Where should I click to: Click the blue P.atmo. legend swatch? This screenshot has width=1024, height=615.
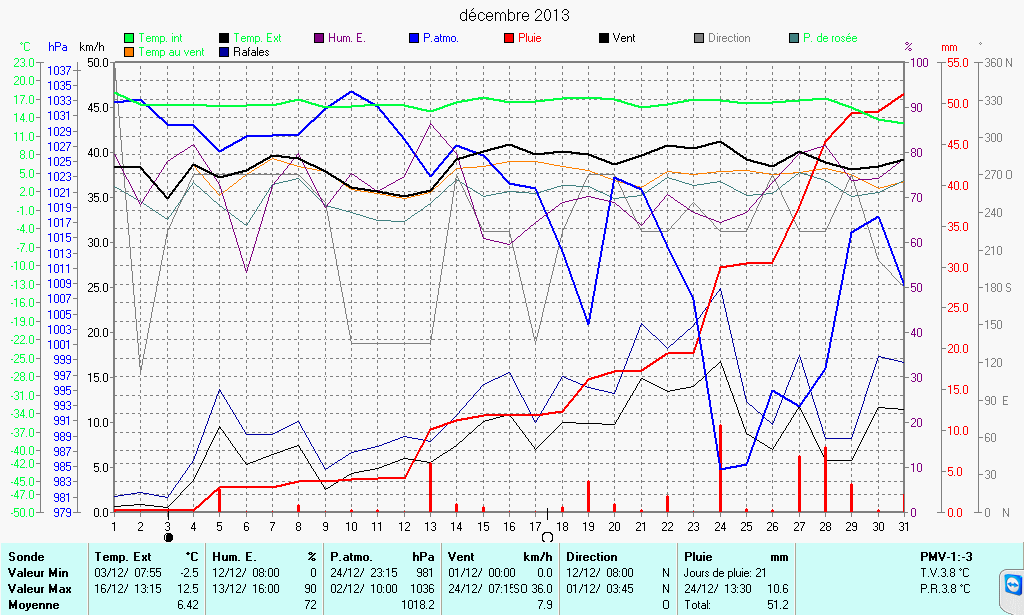[414, 38]
